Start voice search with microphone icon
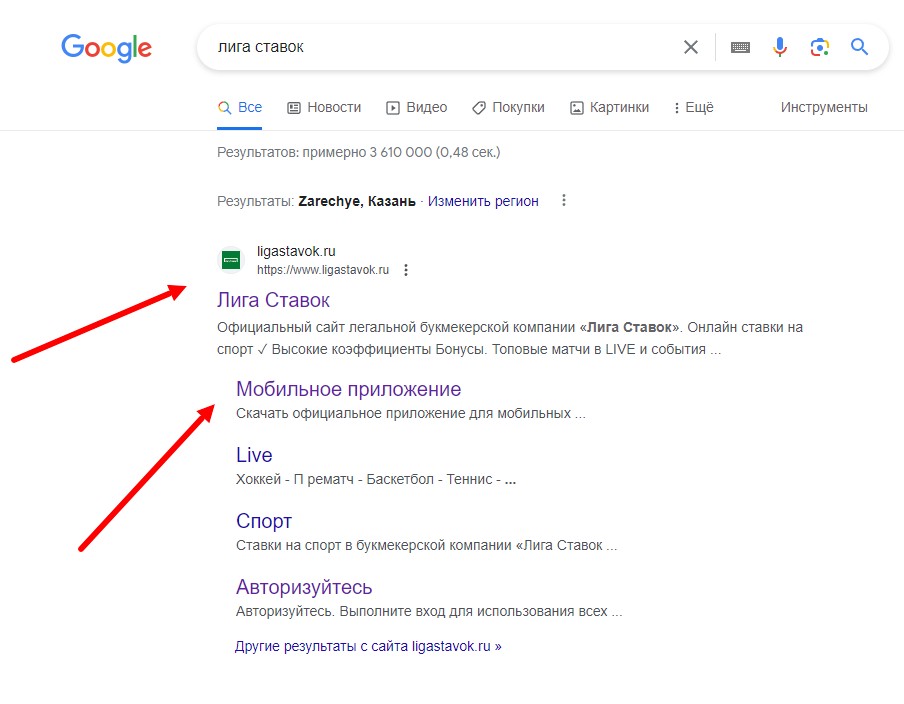Viewport: 904px width, 704px height. (779, 47)
